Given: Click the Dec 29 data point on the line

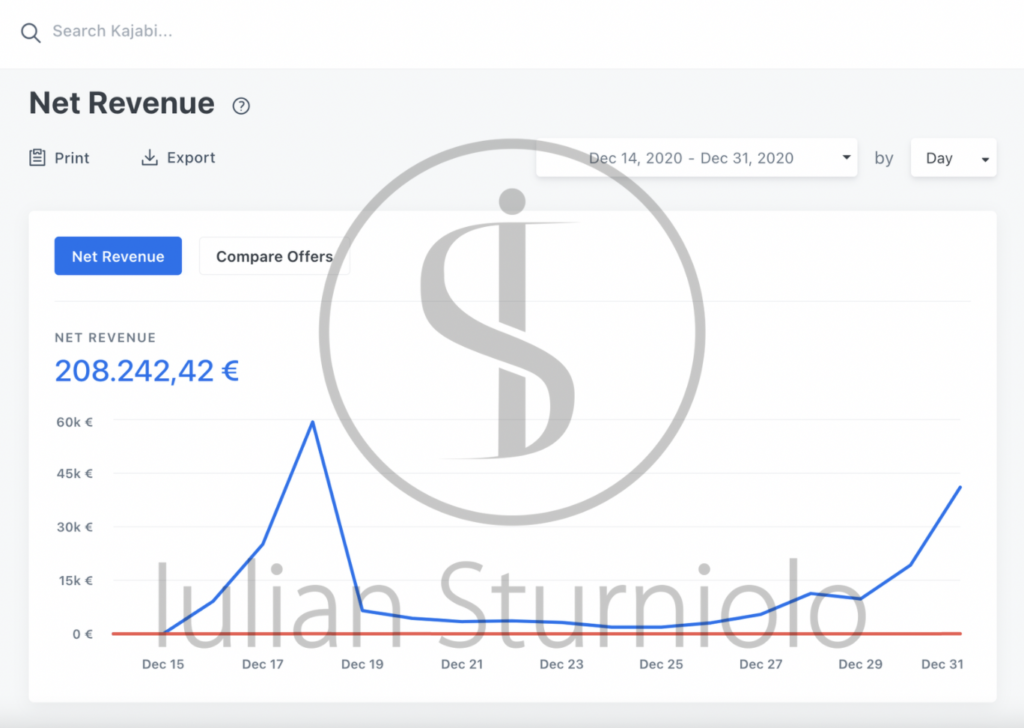Looking at the screenshot, I should [x=860, y=598].
